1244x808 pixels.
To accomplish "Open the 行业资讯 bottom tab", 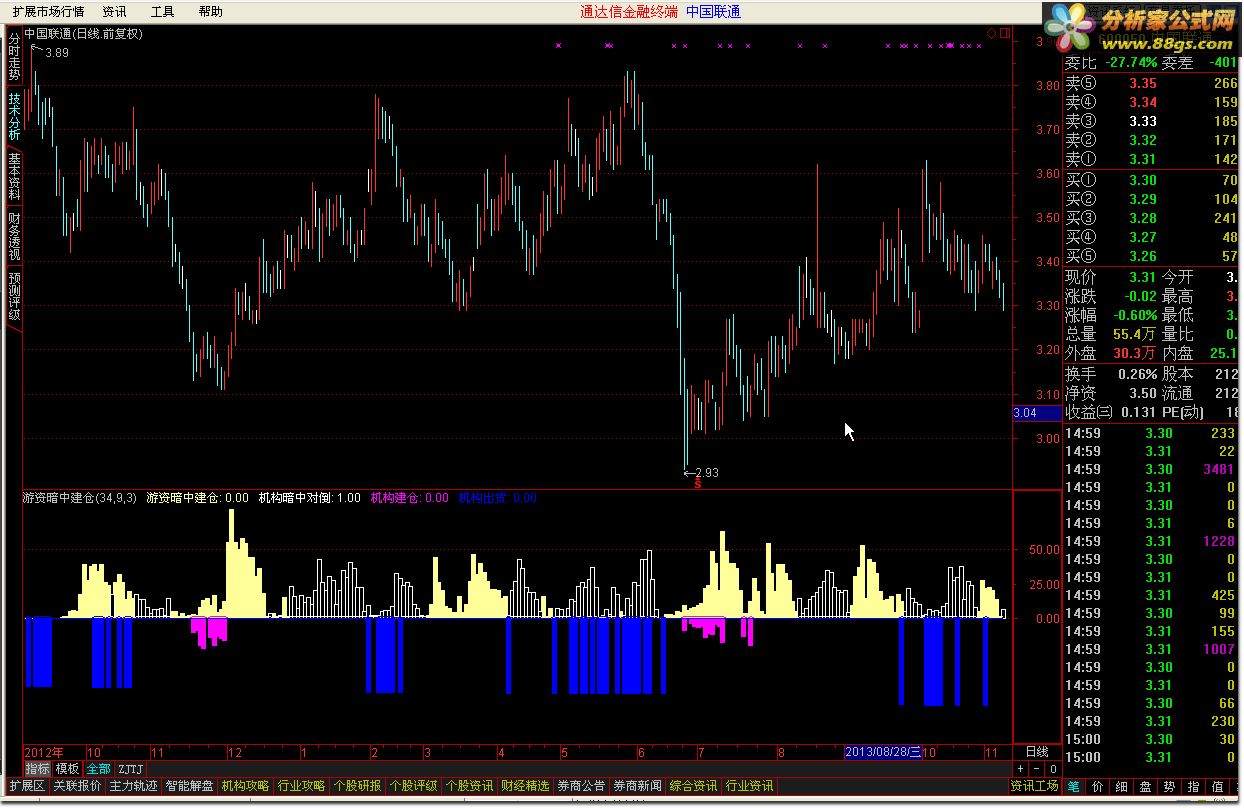I will 749,787.
